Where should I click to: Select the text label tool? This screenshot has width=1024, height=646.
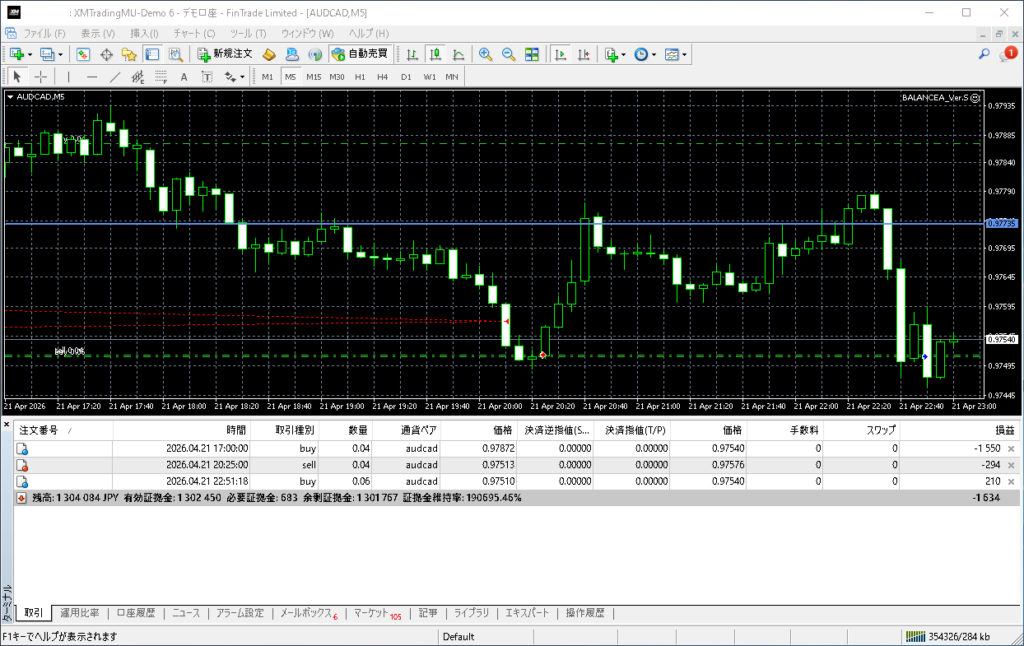[x=184, y=77]
